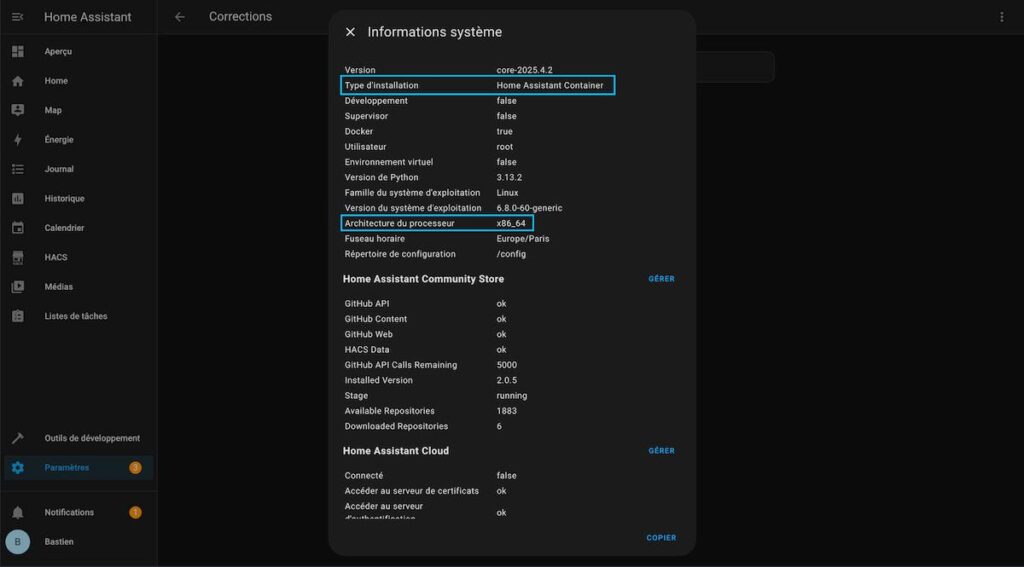Open the Listes de tâches clipboard icon
Screen dimensions: 1024x567
pyautogui.click(x=18, y=316)
